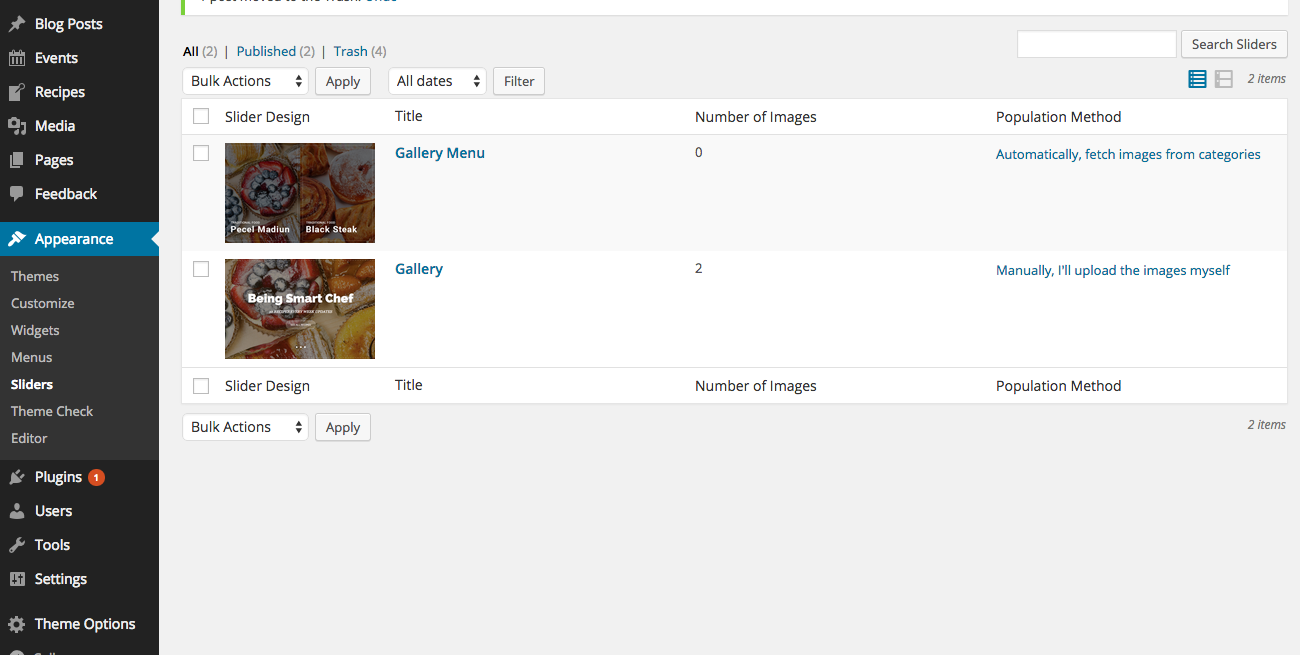
Task: Click the Being Smart Chef slider thumbnail
Action: click(300, 309)
